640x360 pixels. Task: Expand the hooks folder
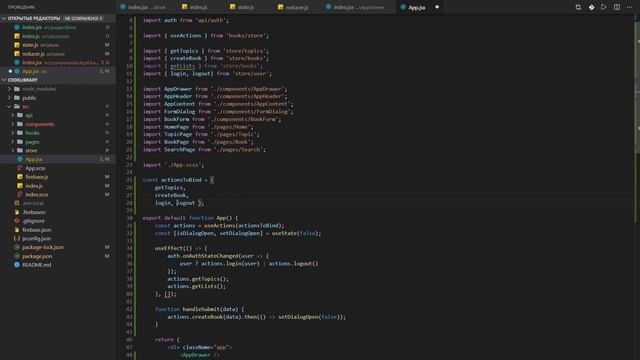[13, 133]
